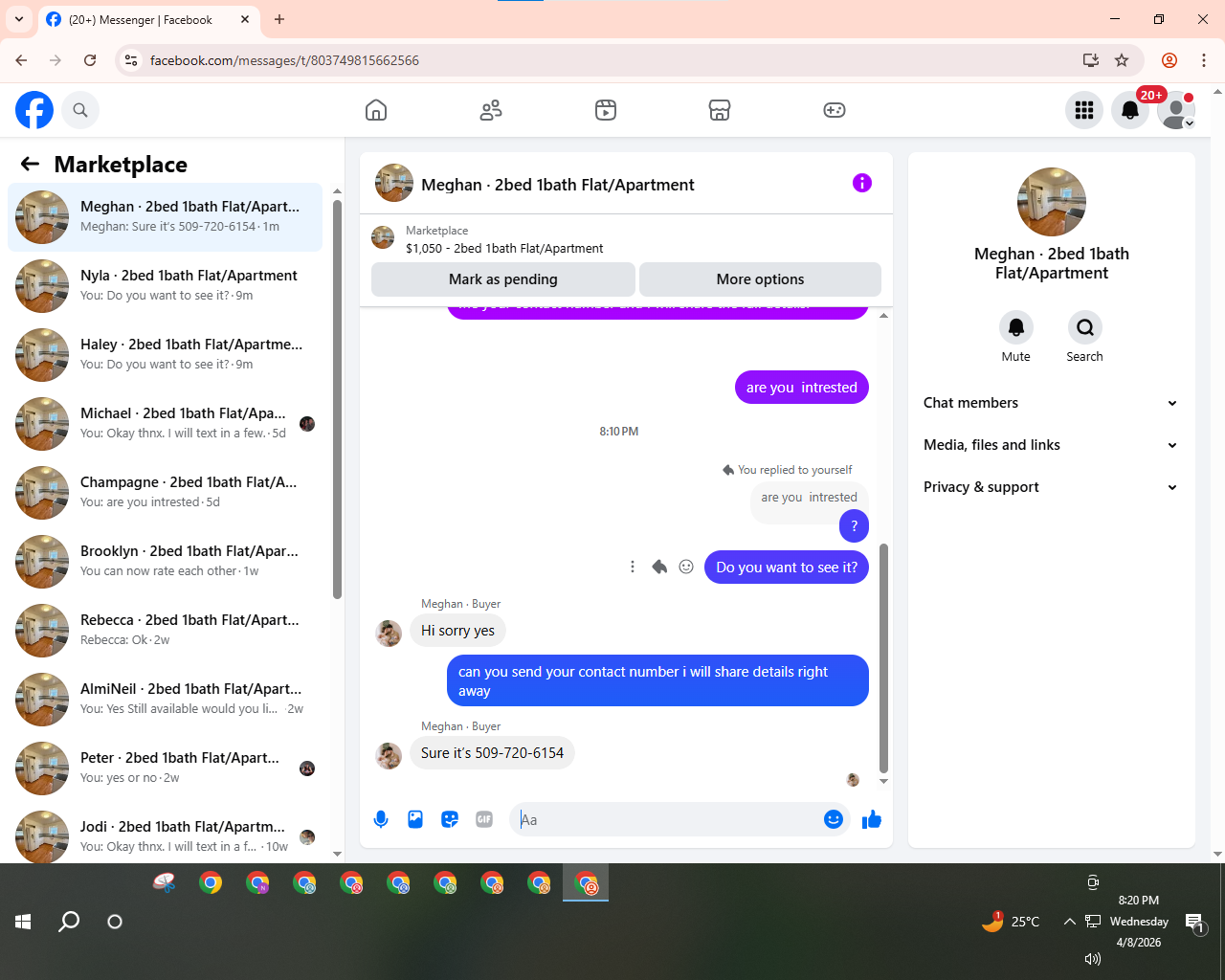
Task: Click the Mark as pending button
Action: pos(503,279)
